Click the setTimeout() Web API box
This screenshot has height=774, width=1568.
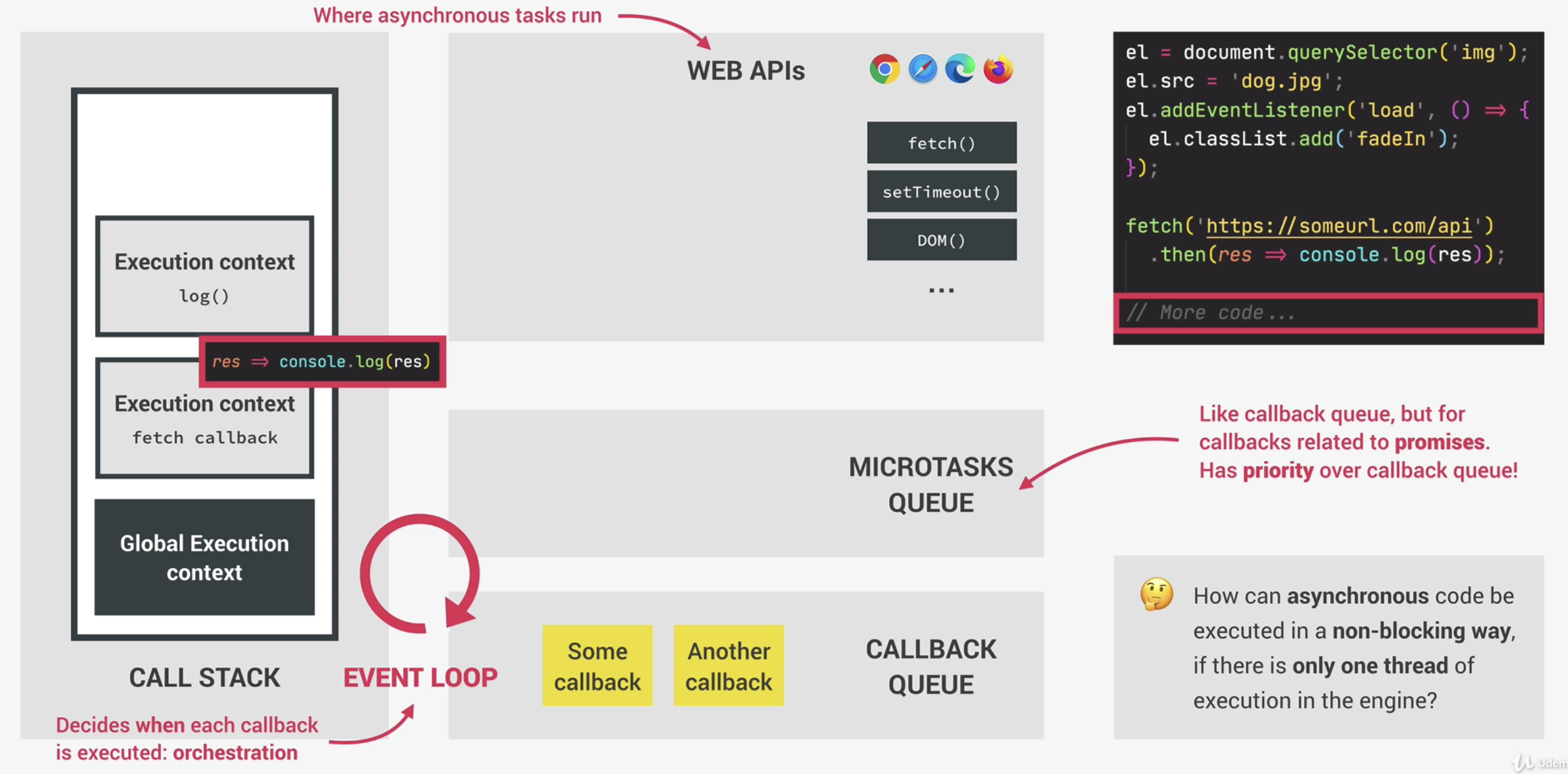pyautogui.click(x=941, y=192)
